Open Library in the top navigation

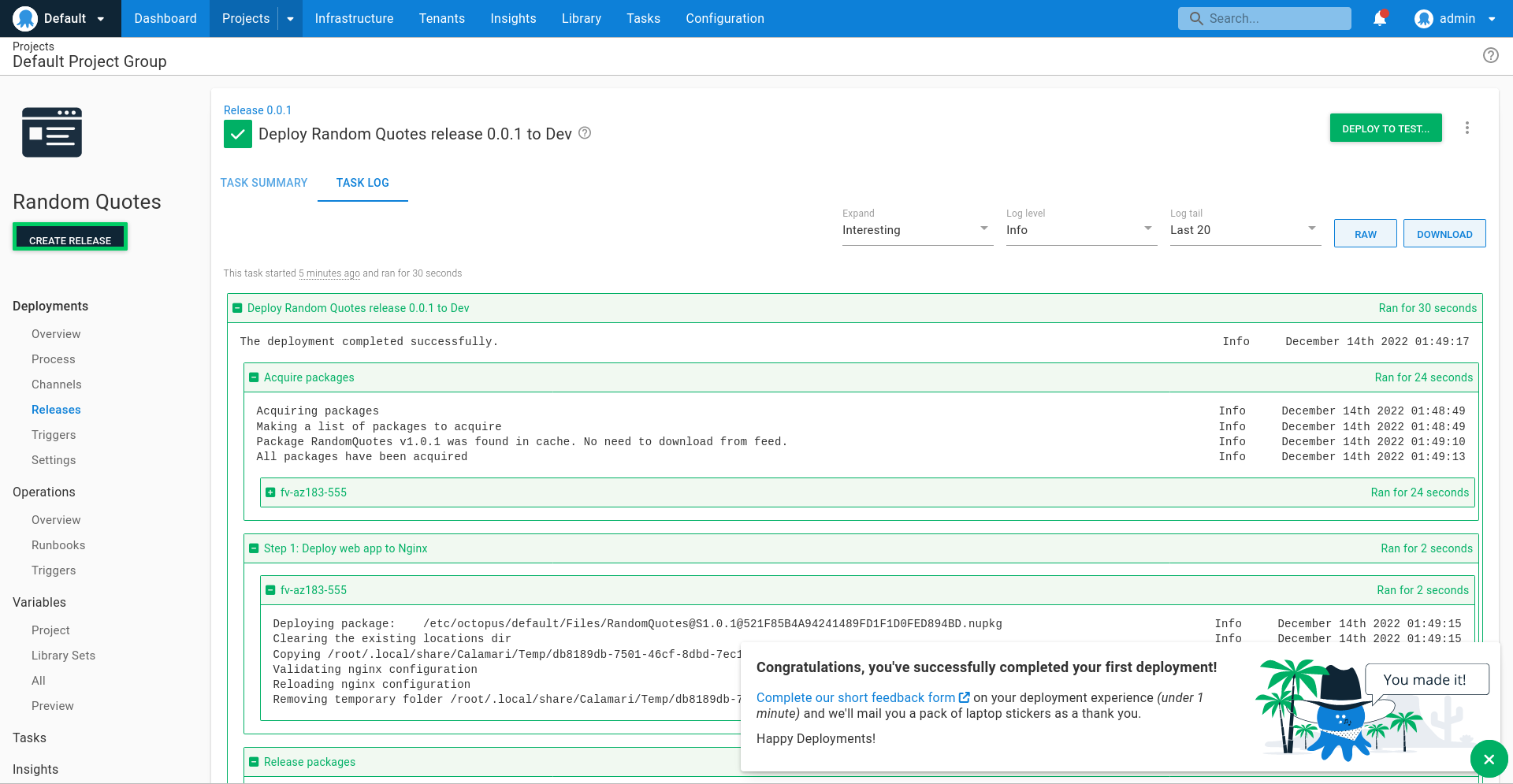coord(582,18)
